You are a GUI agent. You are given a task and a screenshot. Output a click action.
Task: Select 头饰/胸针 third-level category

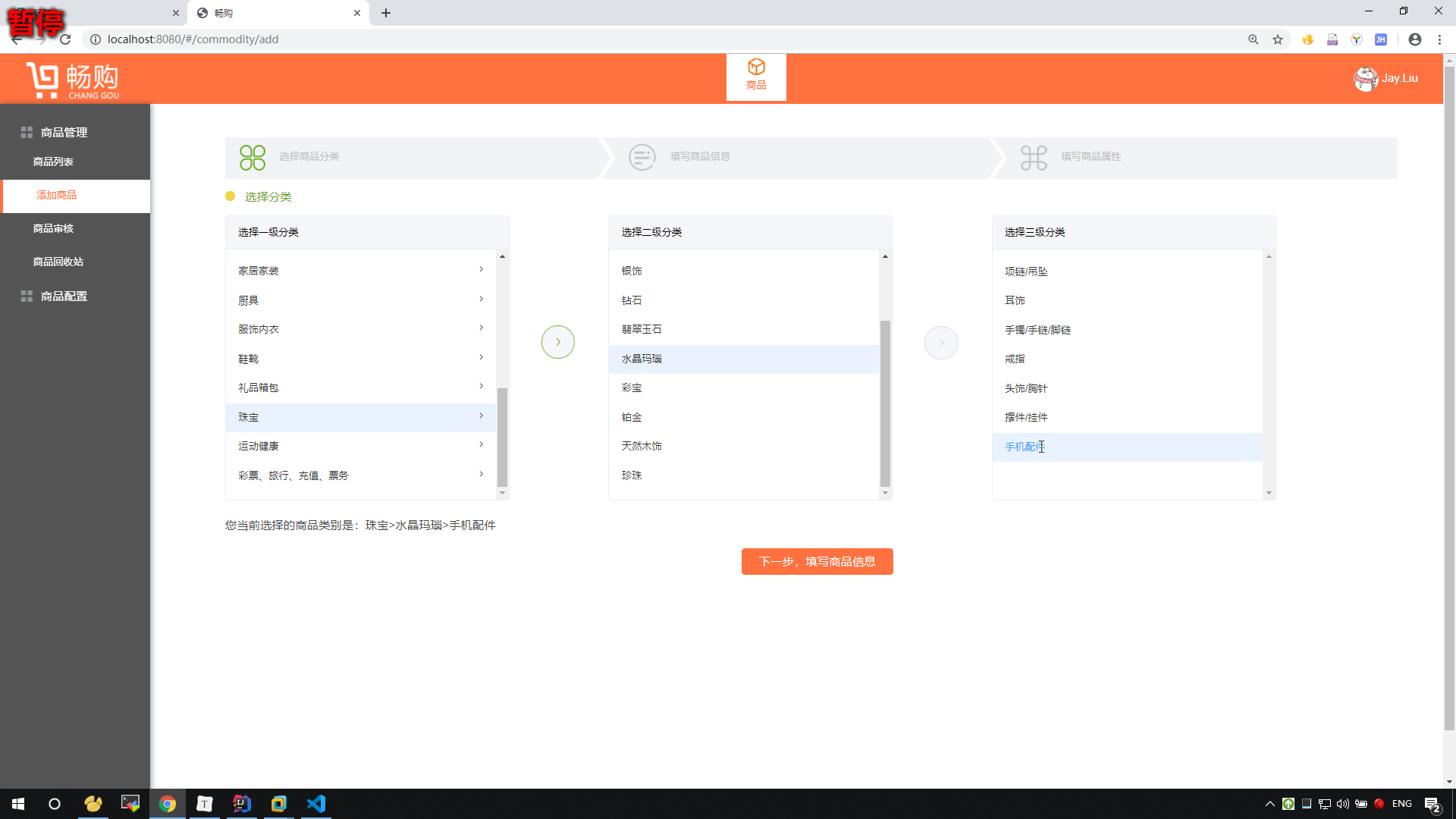coord(1128,388)
